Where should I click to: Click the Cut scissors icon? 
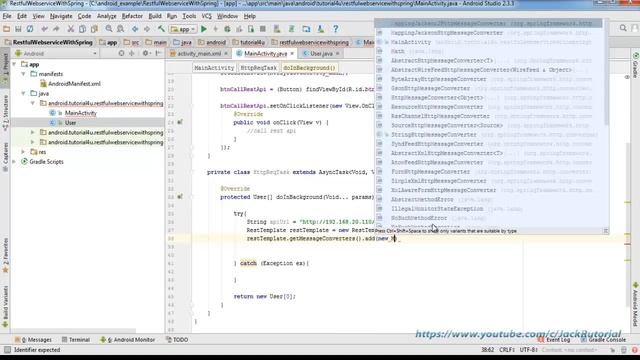71,29
